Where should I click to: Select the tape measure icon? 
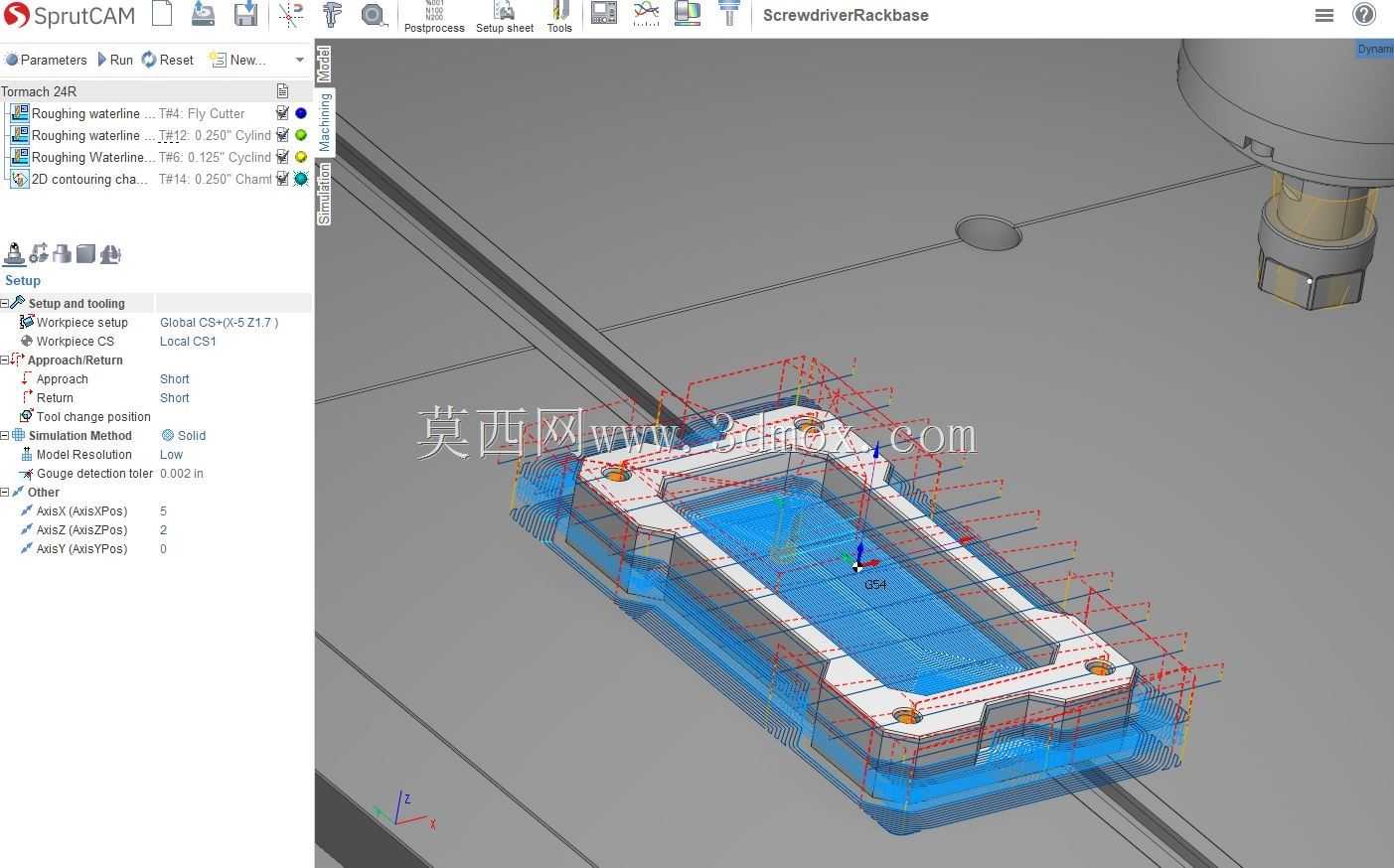(374, 15)
